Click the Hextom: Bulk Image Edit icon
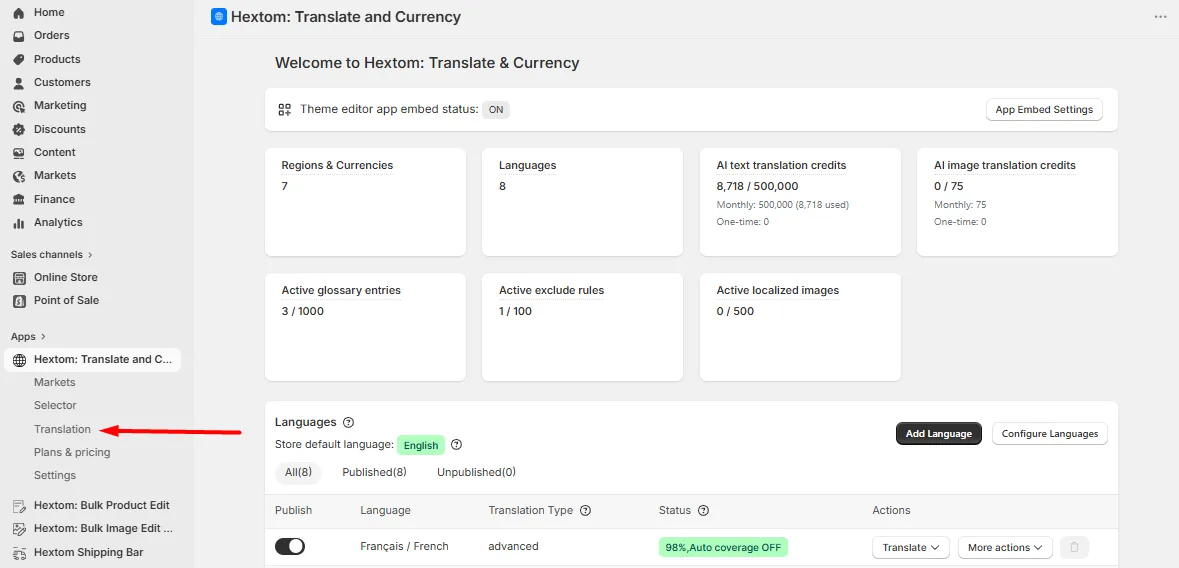The image size is (1179, 568). (x=20, y=529)
